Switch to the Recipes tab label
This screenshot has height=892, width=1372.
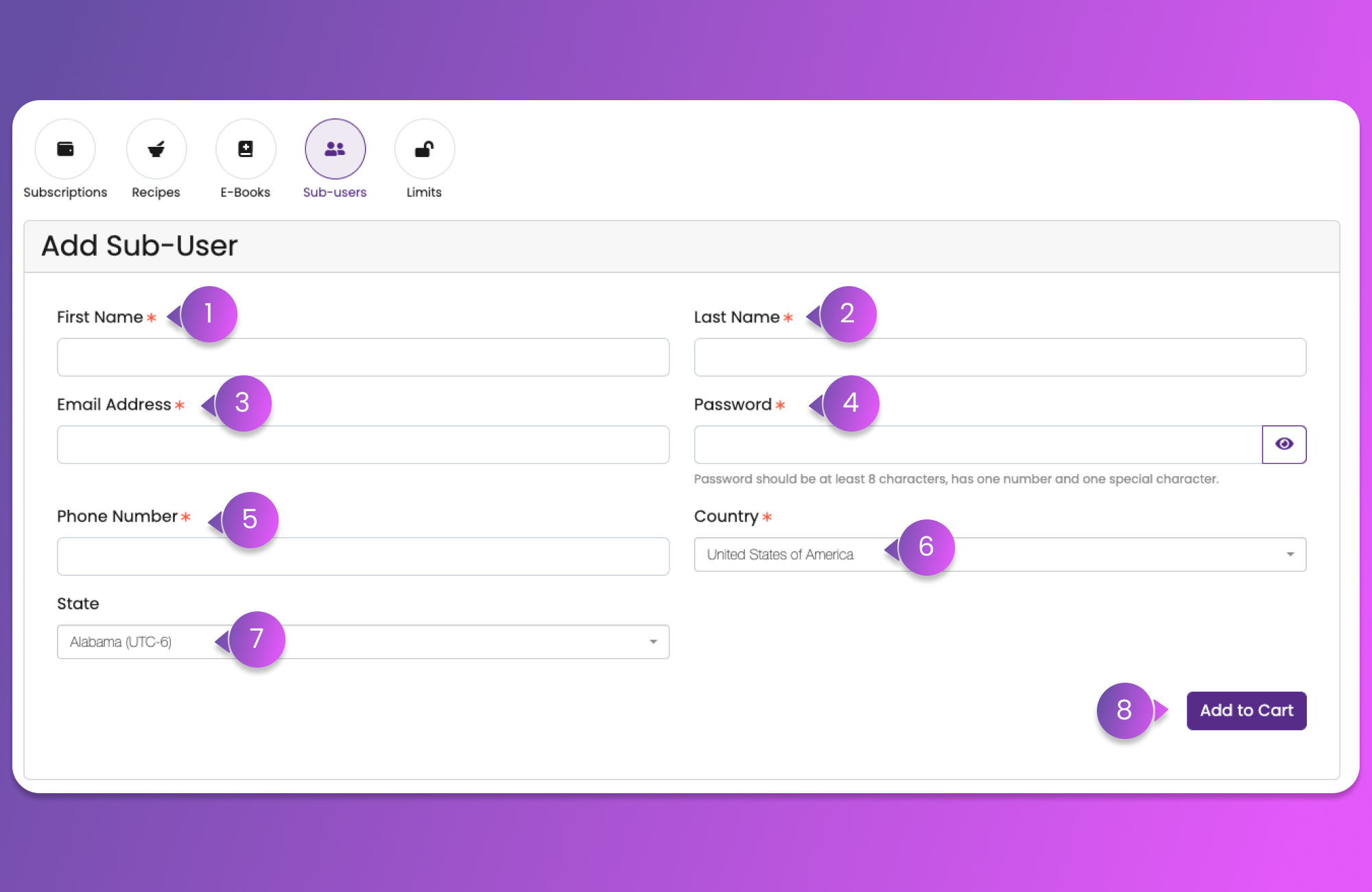click(x=156, y=193)
